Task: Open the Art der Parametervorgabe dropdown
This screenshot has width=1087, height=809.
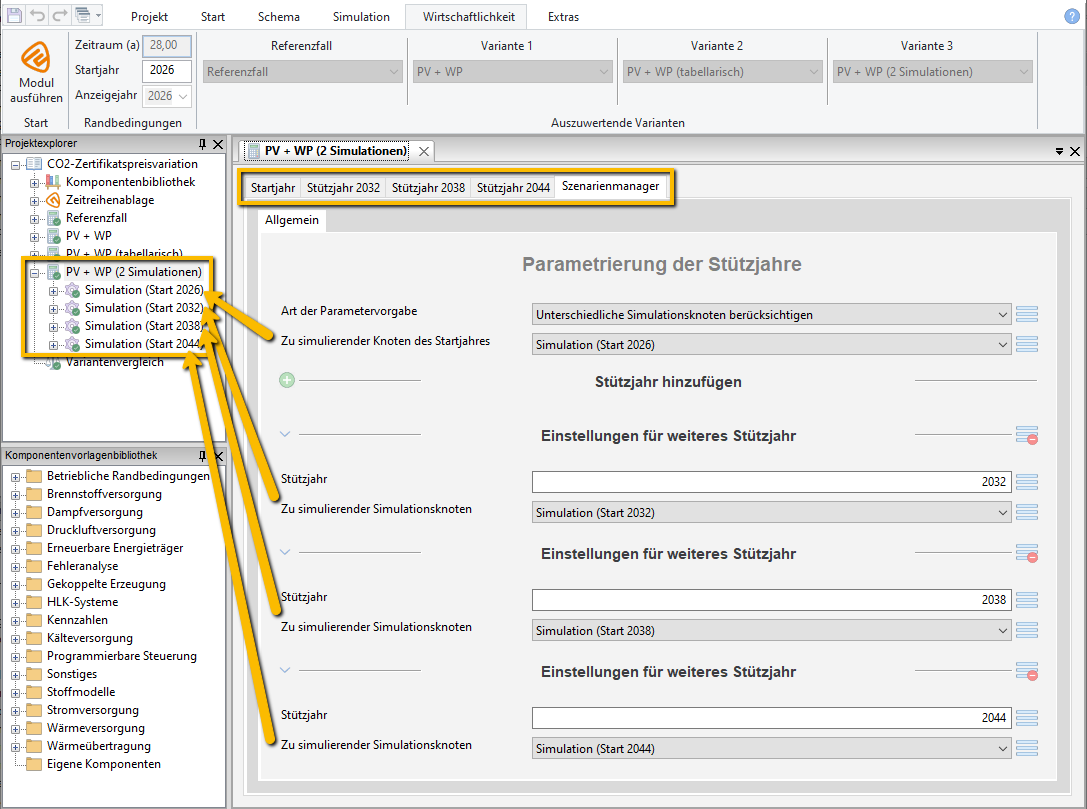Action: 772,314
